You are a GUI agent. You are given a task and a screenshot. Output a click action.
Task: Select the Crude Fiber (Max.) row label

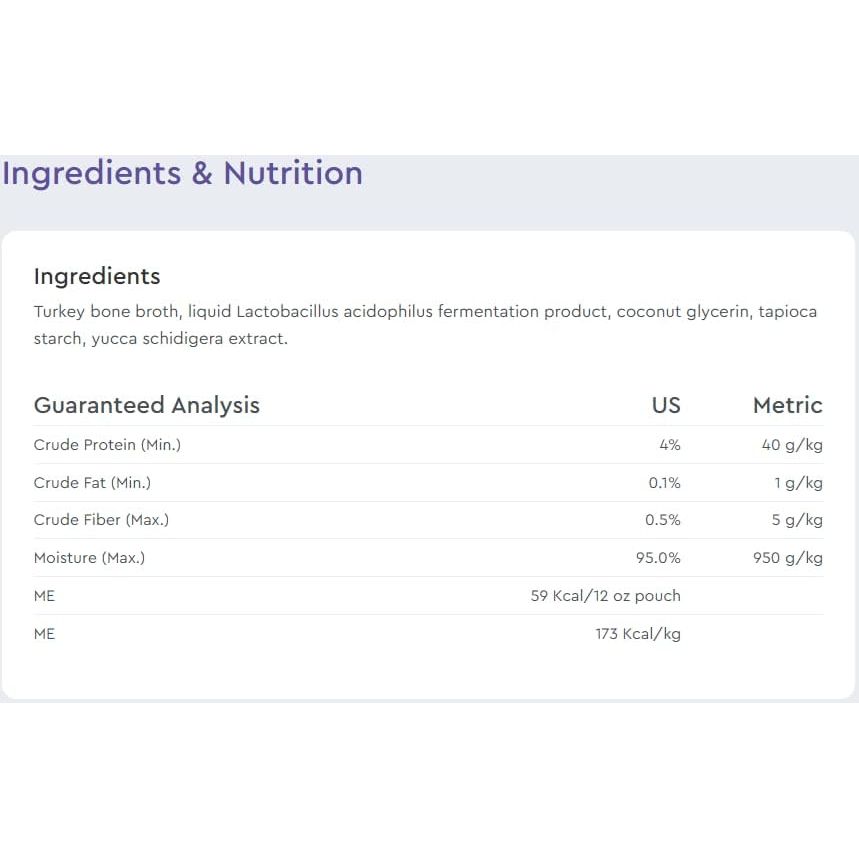point(101,520)
